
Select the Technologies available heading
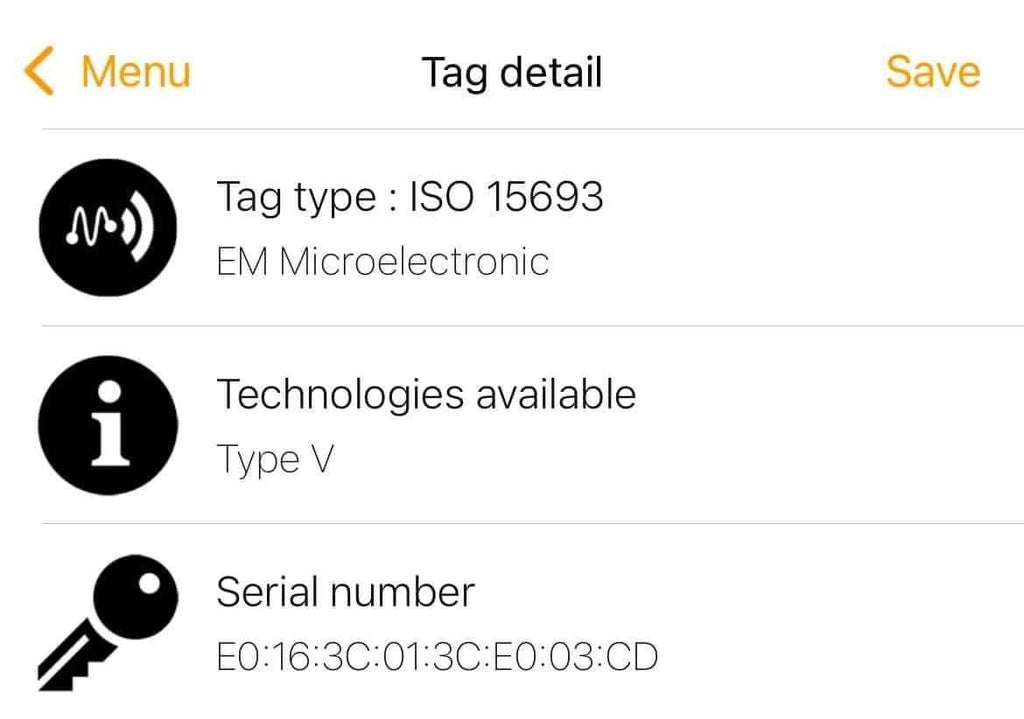pyautogui.click(x=426, y=394)
